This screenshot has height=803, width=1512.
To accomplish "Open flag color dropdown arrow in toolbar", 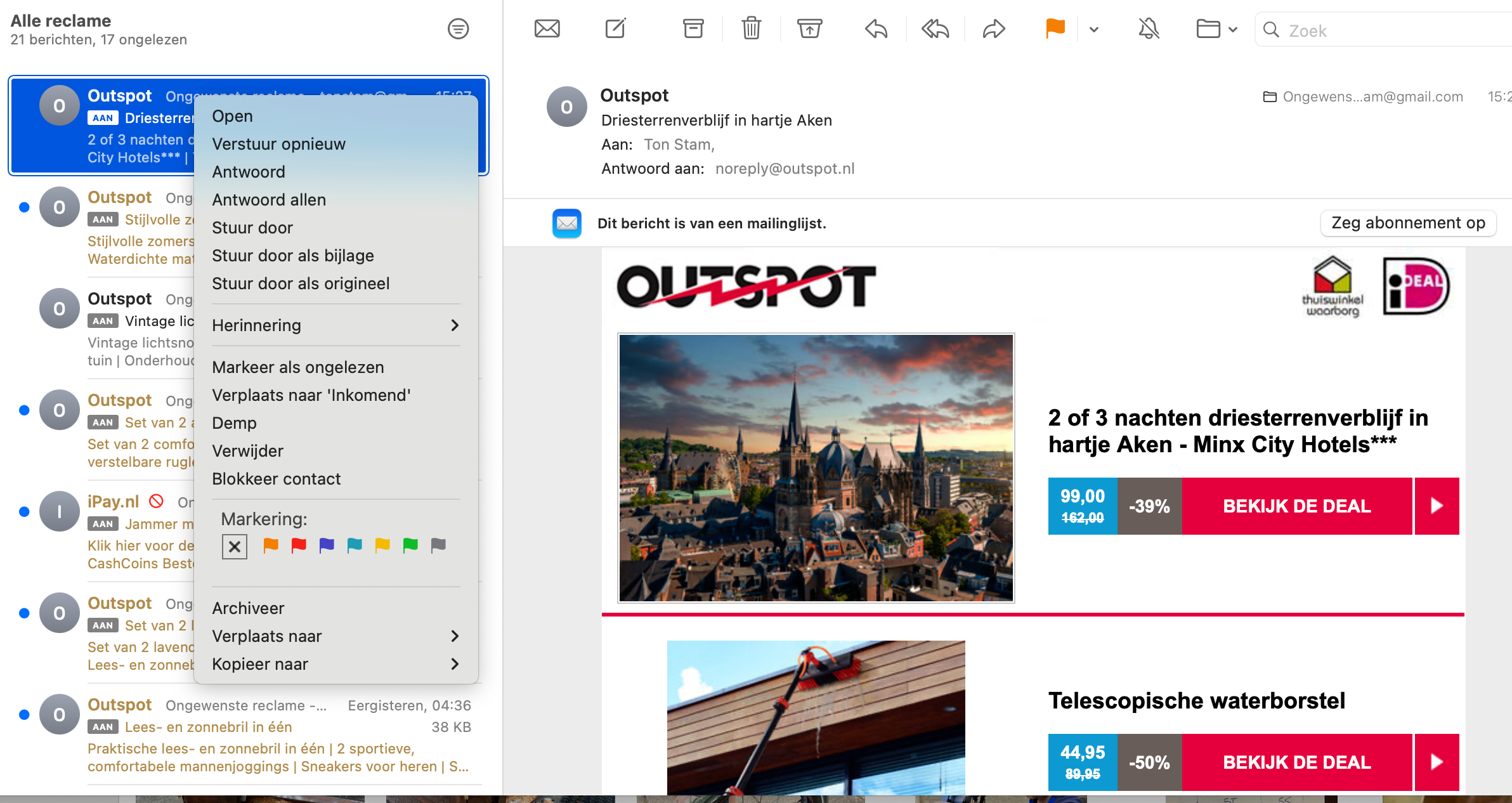I will [x=1094, y=29].
